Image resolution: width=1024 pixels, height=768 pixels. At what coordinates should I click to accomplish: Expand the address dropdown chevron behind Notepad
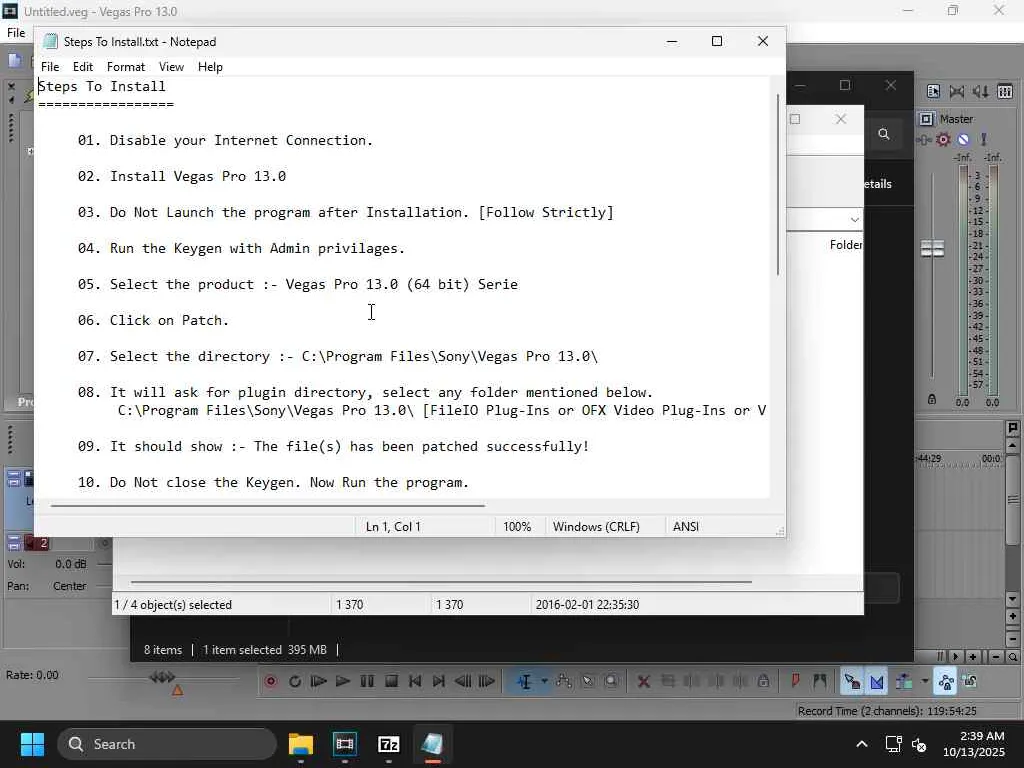coord(854,219)
